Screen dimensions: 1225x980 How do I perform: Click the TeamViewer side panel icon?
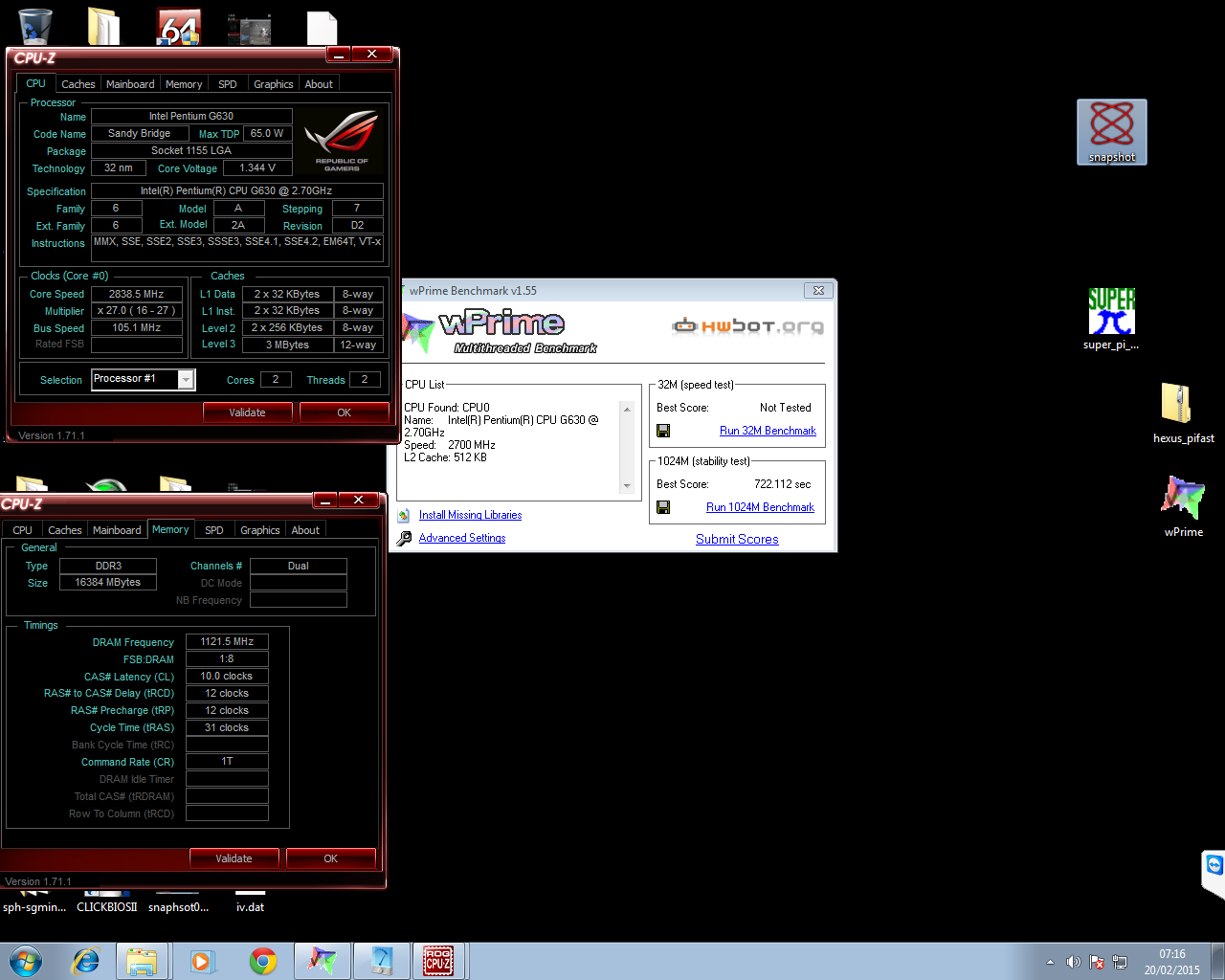[x=1214, y=866]
